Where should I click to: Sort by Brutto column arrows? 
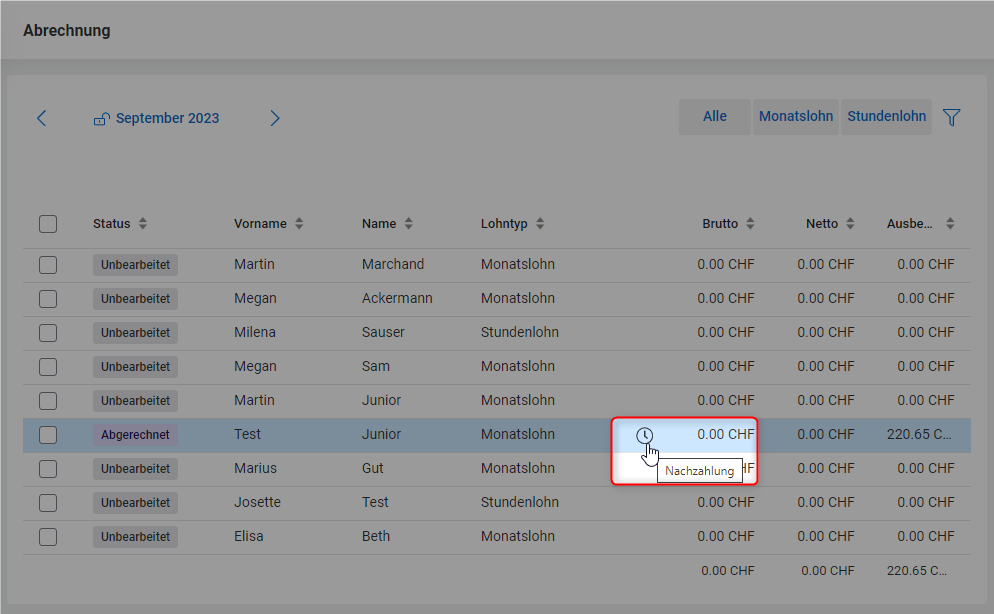tap(750, 224)
